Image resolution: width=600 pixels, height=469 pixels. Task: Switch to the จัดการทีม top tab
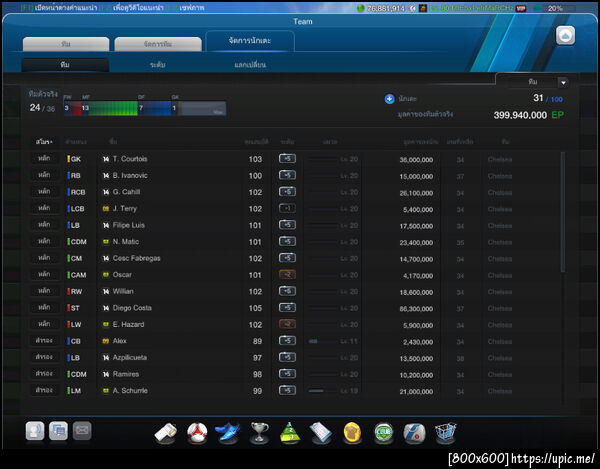(158, 44)
